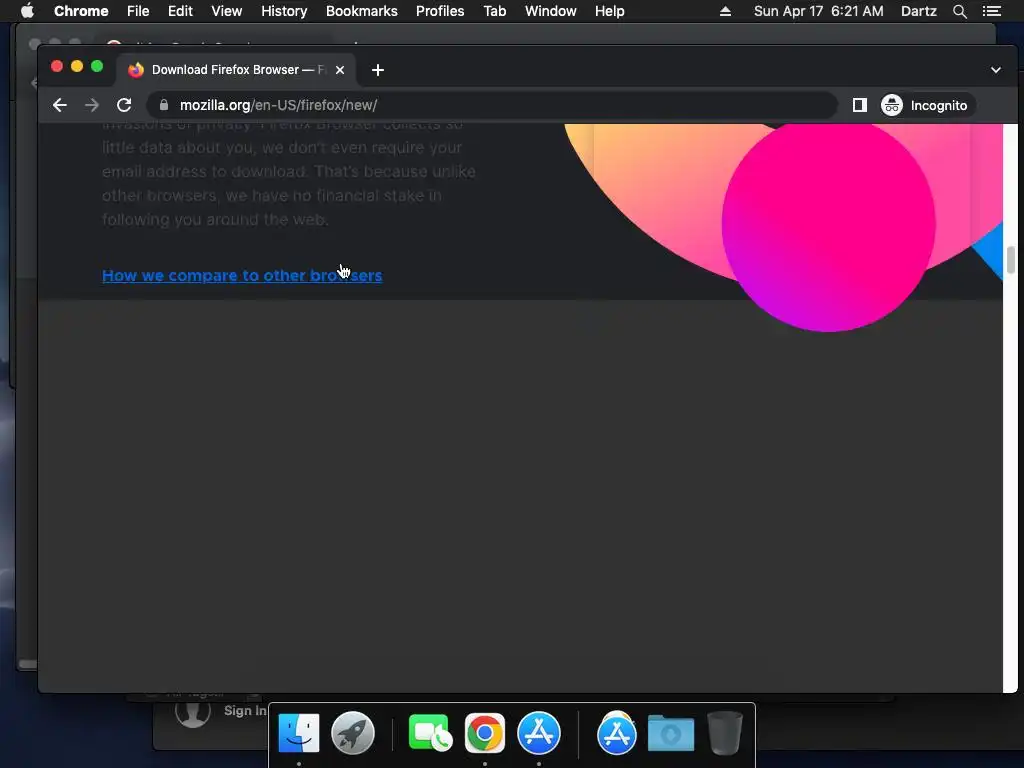Click the forward navigation arrow
1024x768 pixels.
tap(92, 105)
